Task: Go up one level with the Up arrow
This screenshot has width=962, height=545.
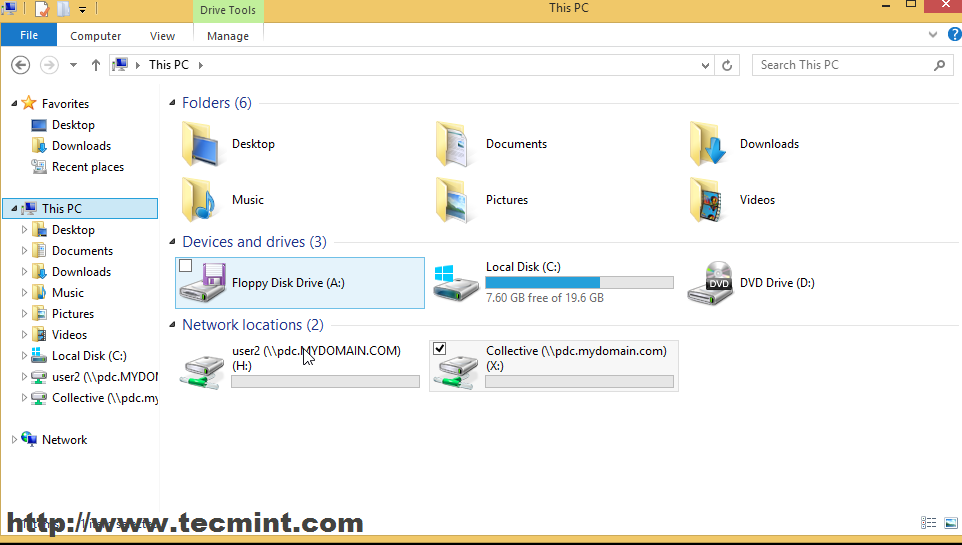Action: point(95,64)
